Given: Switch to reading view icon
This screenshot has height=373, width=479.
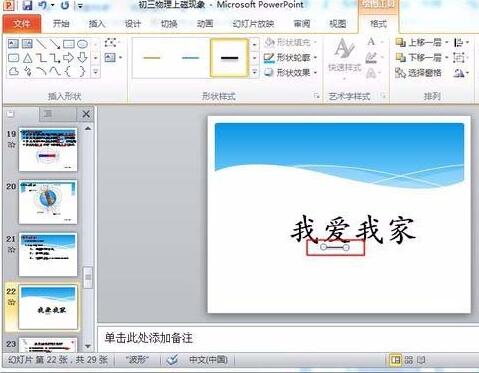Looking at the screenshot, I should pyautogui.click(x=421, y=360).
